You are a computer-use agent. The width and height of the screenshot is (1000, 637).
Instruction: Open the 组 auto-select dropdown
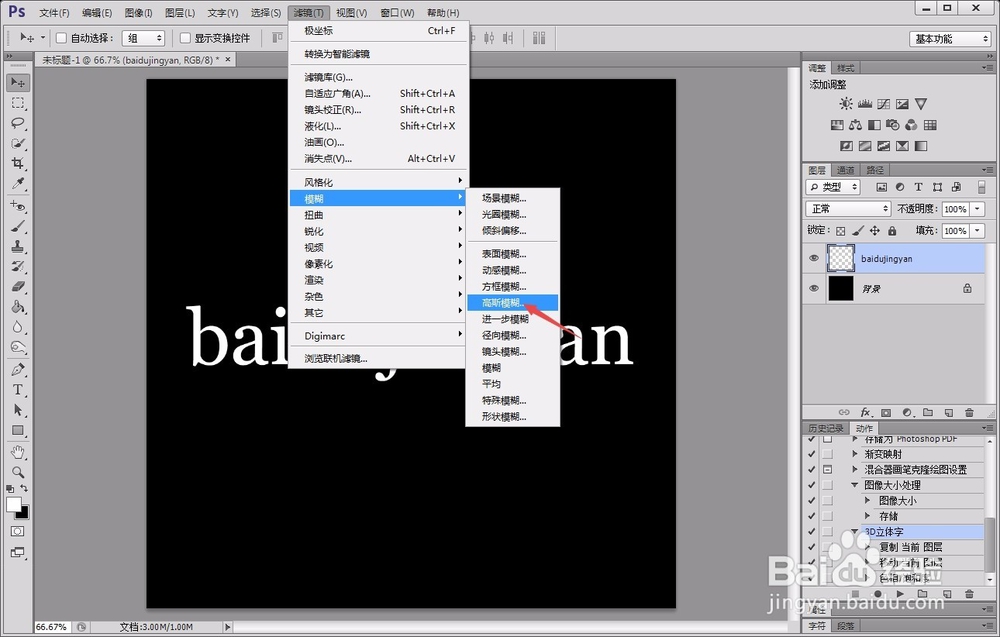[143, 38]
